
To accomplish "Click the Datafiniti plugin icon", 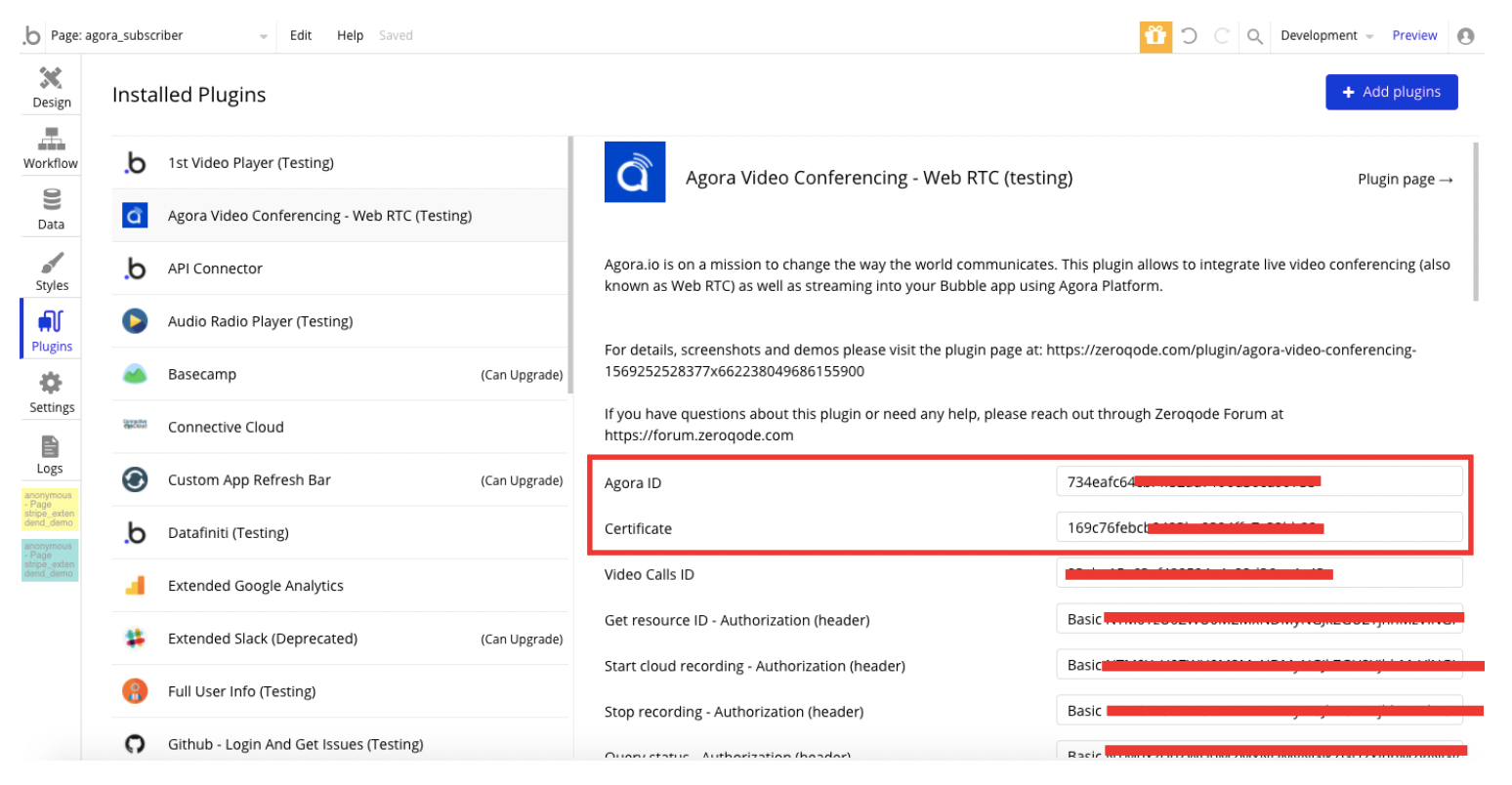I will tap(135, 533).
